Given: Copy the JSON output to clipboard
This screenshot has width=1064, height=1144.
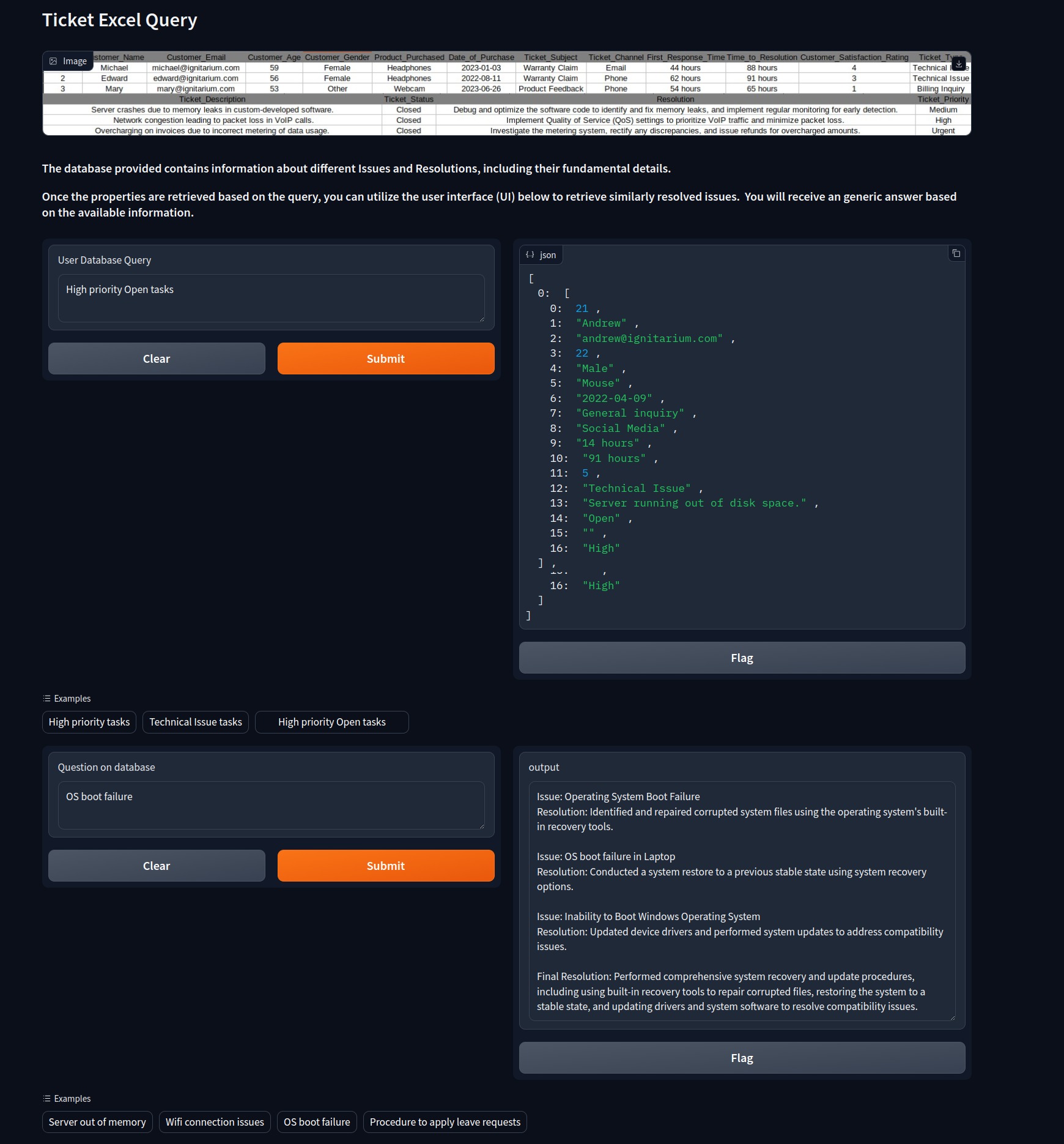Looking at the screenshot, I should [956, 253].
